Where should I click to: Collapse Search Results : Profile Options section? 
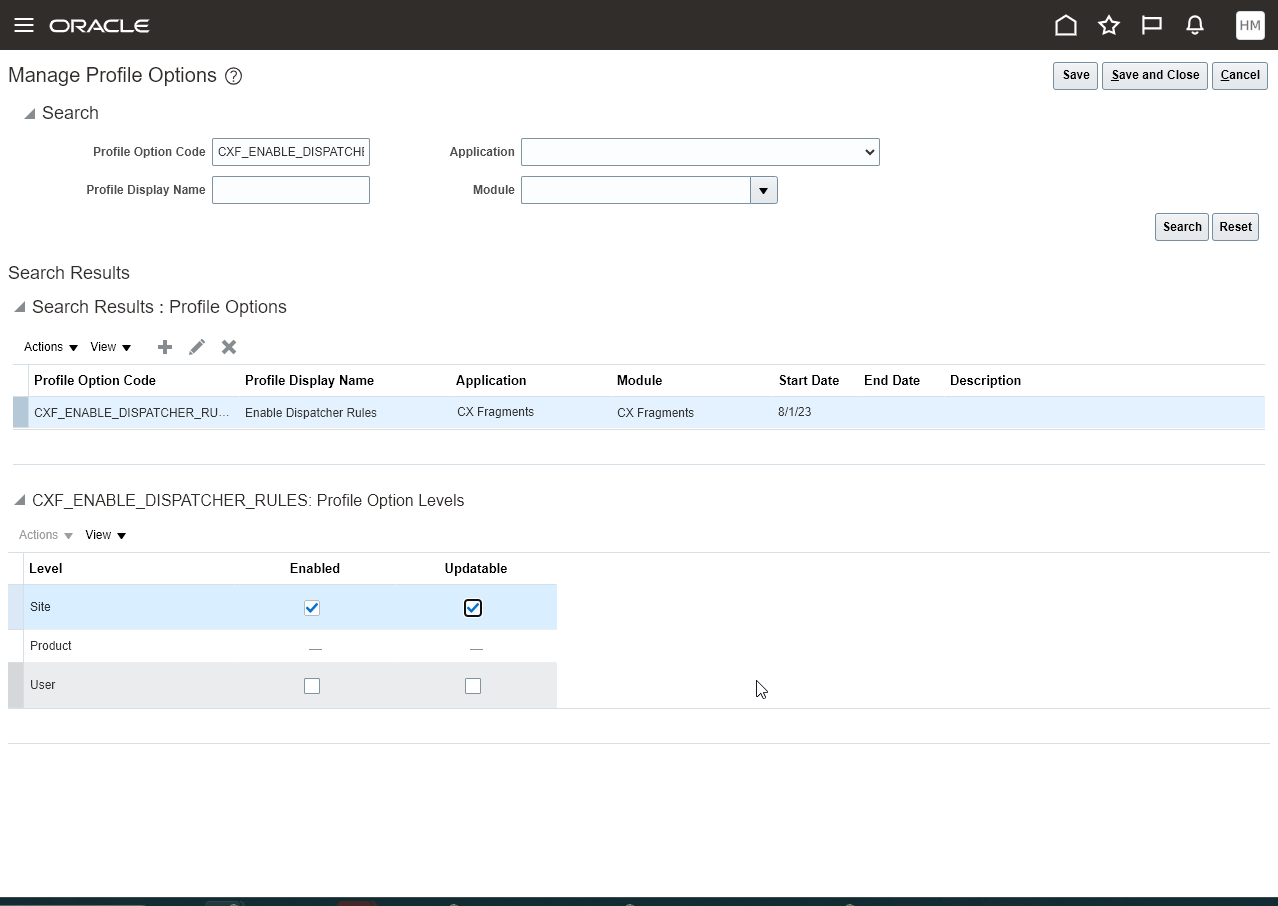pos(20,307)
